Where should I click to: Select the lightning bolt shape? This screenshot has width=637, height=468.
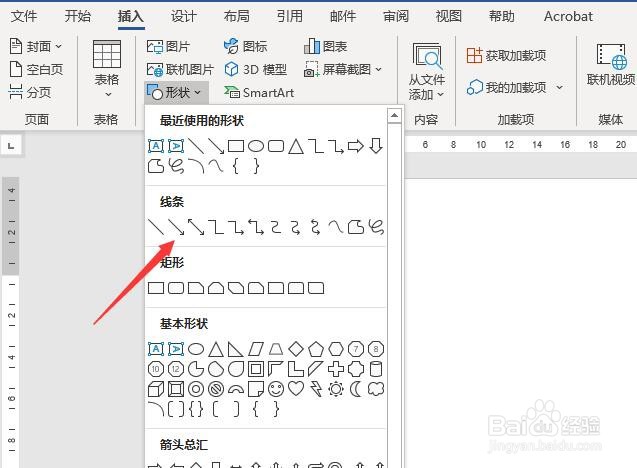click(x=316, y=389)
